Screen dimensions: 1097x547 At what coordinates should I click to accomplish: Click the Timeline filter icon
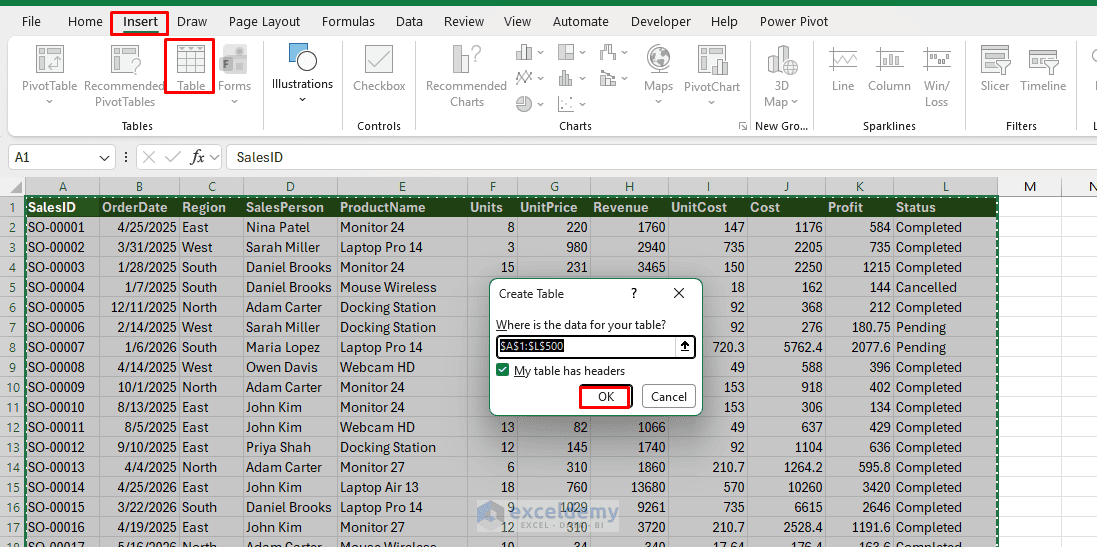[x=1042, y=60]
